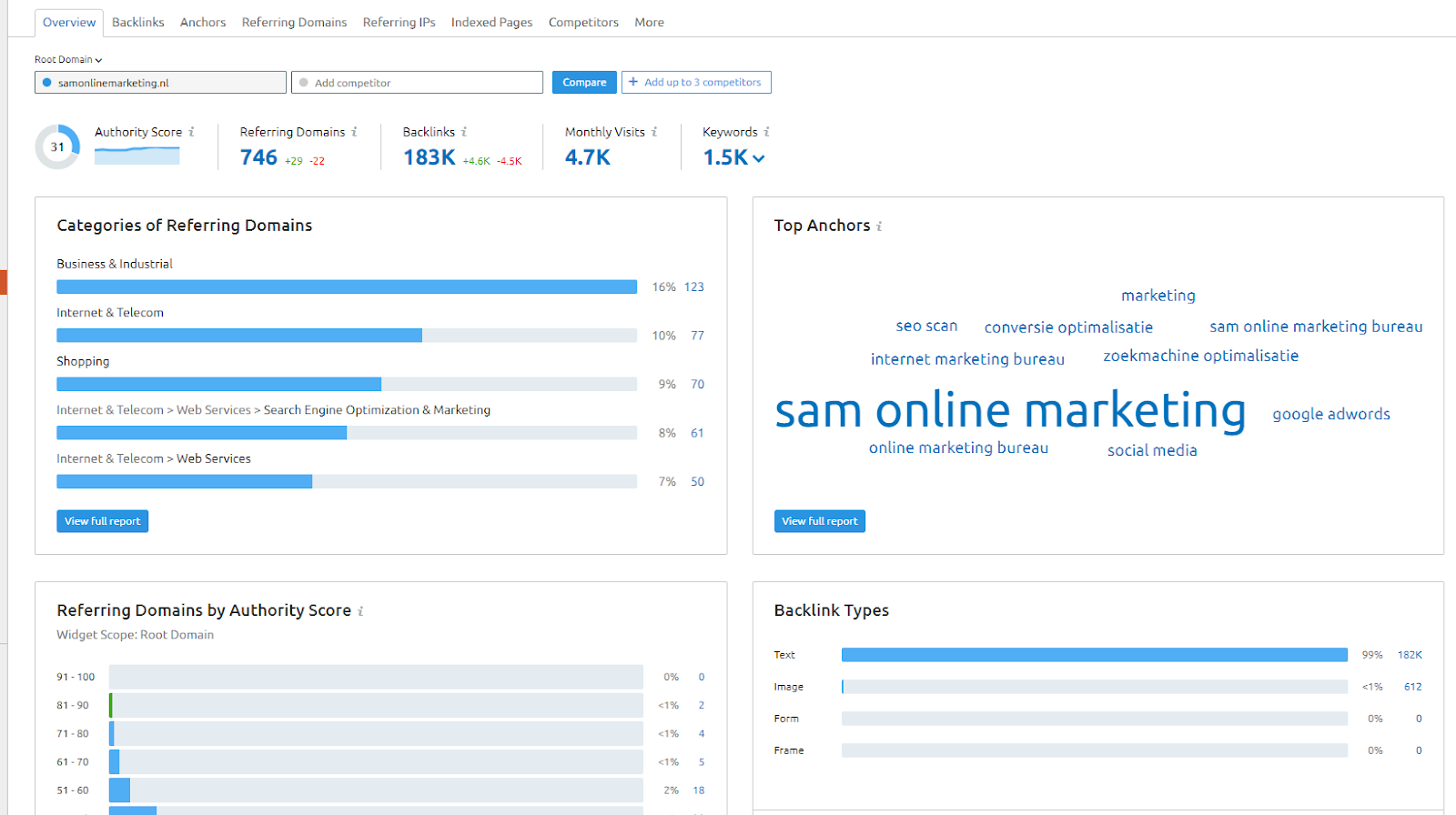Select the 'sam online marketing bureau' anchor

point(1316,327)
